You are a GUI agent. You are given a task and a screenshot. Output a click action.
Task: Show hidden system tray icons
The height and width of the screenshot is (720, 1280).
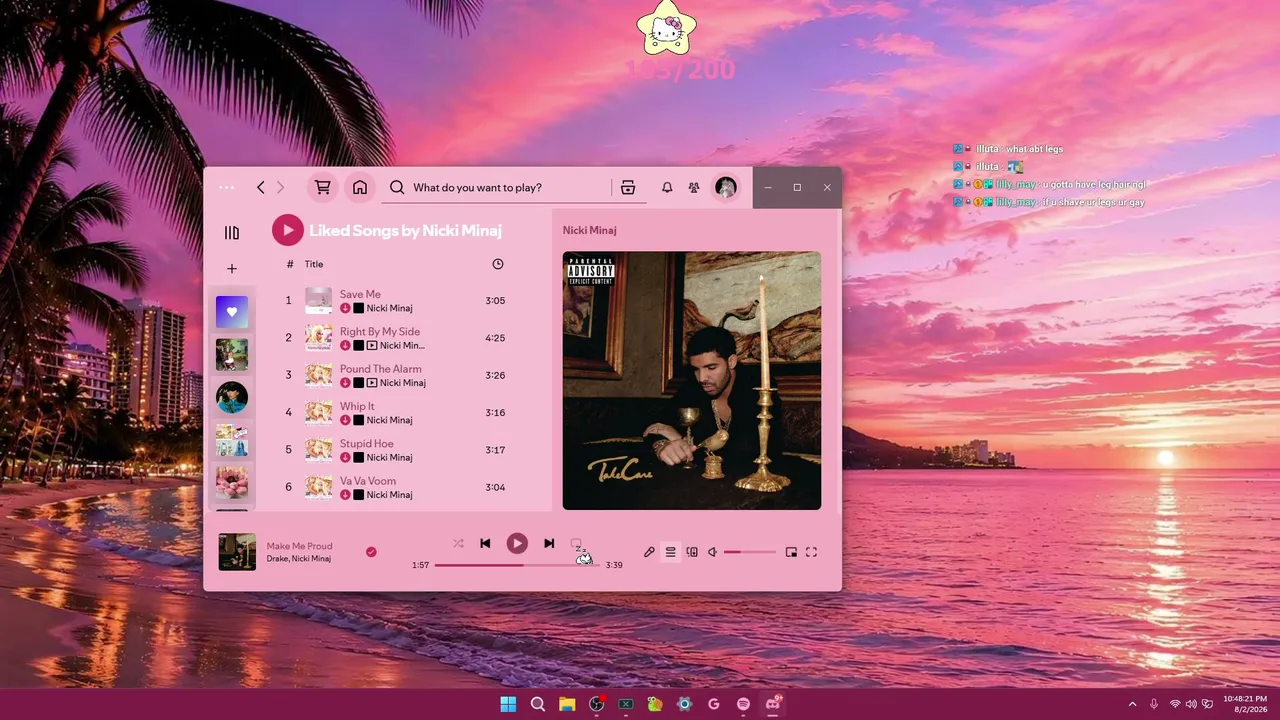click(1132, 704)
